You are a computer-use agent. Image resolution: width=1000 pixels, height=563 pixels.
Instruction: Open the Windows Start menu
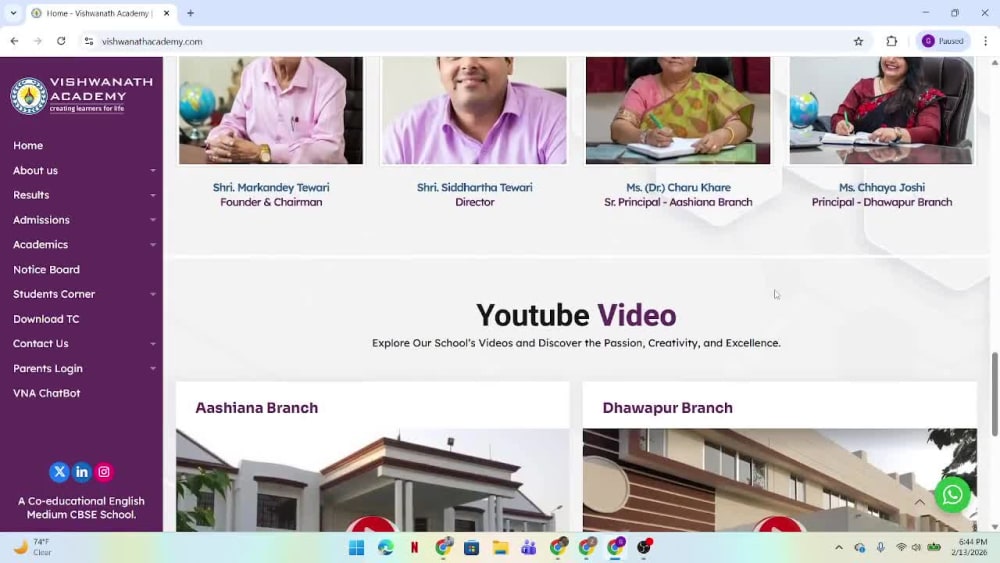tap(357, 547)
